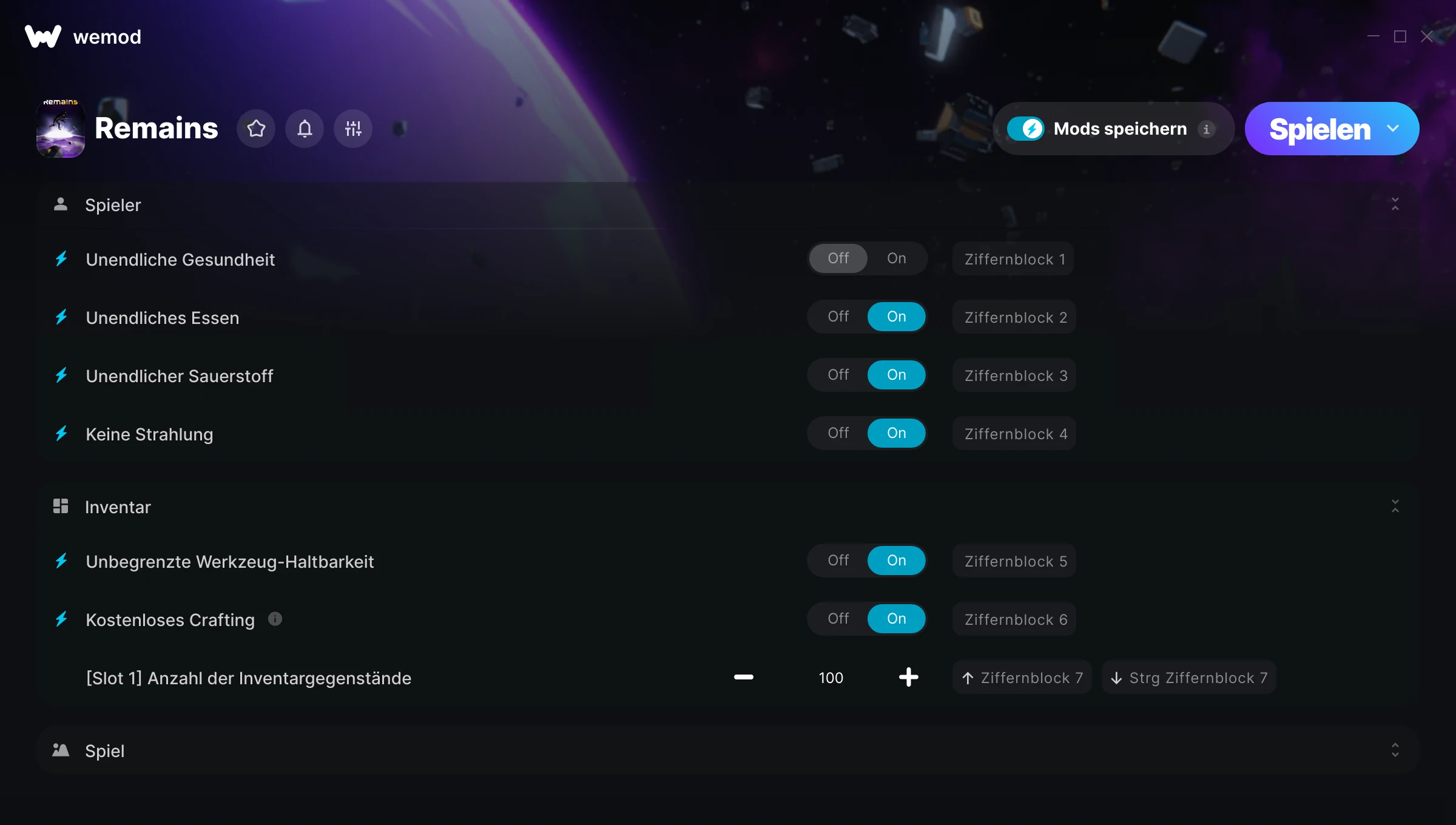Collapse the Spieler section
The width and height of the screenshot is (1456, 825).
click(x=1395, y=204)
